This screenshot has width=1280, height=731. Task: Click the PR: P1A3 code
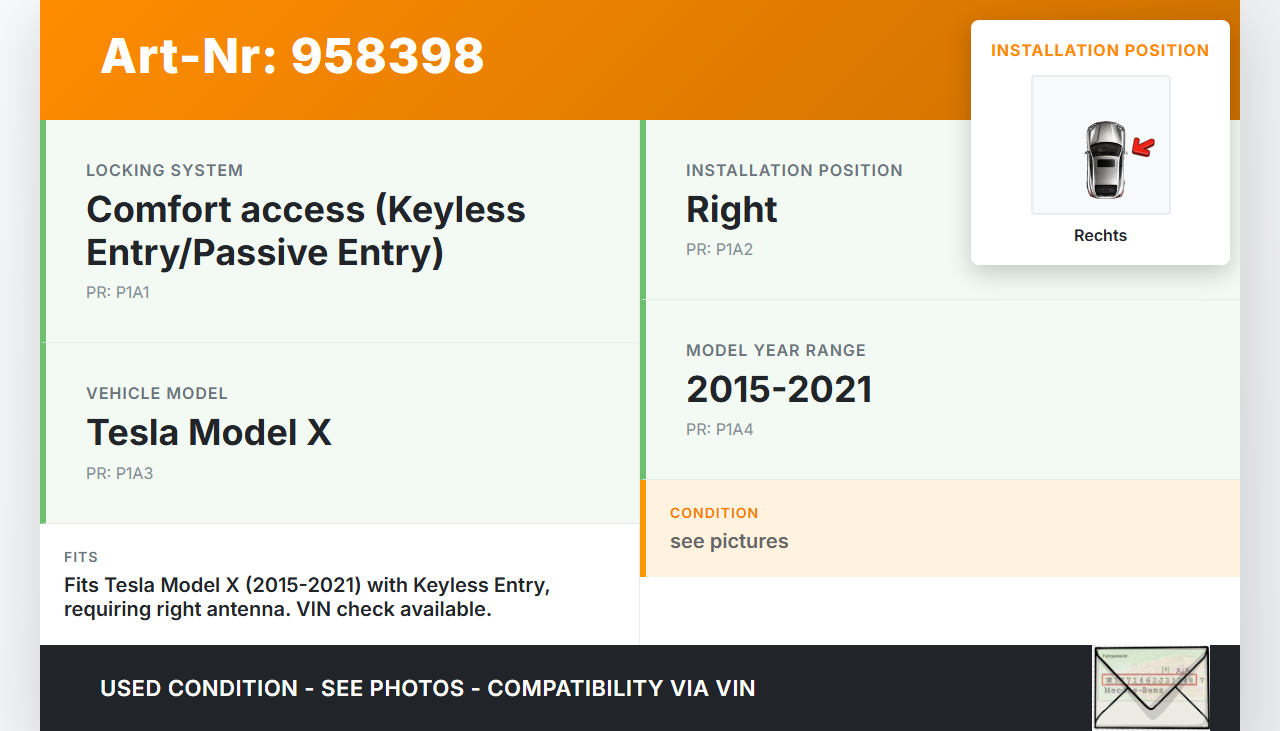[120, 473]
